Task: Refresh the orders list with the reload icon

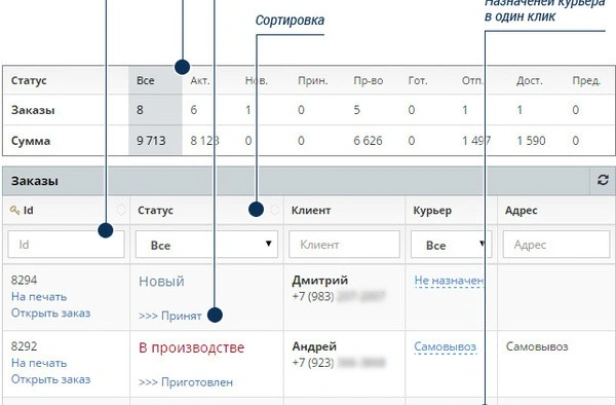Action: point(602,180)
